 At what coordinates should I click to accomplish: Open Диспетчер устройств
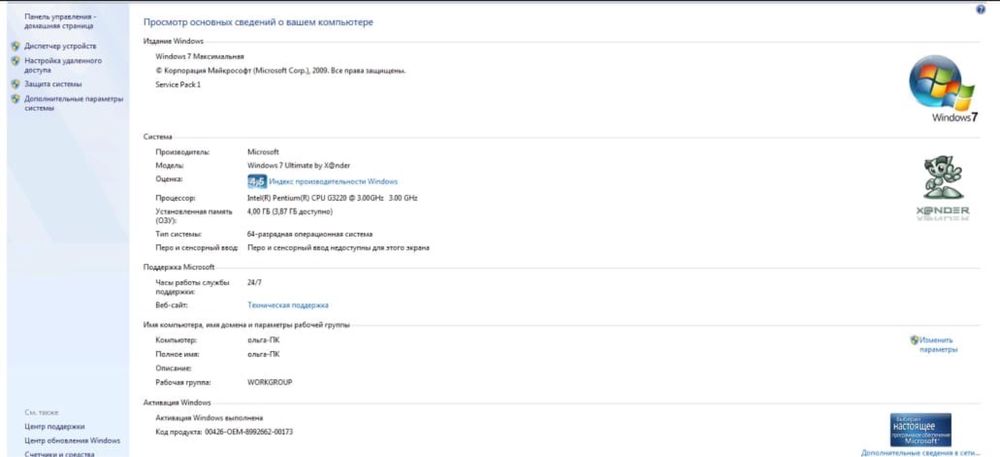coord(61,46)
